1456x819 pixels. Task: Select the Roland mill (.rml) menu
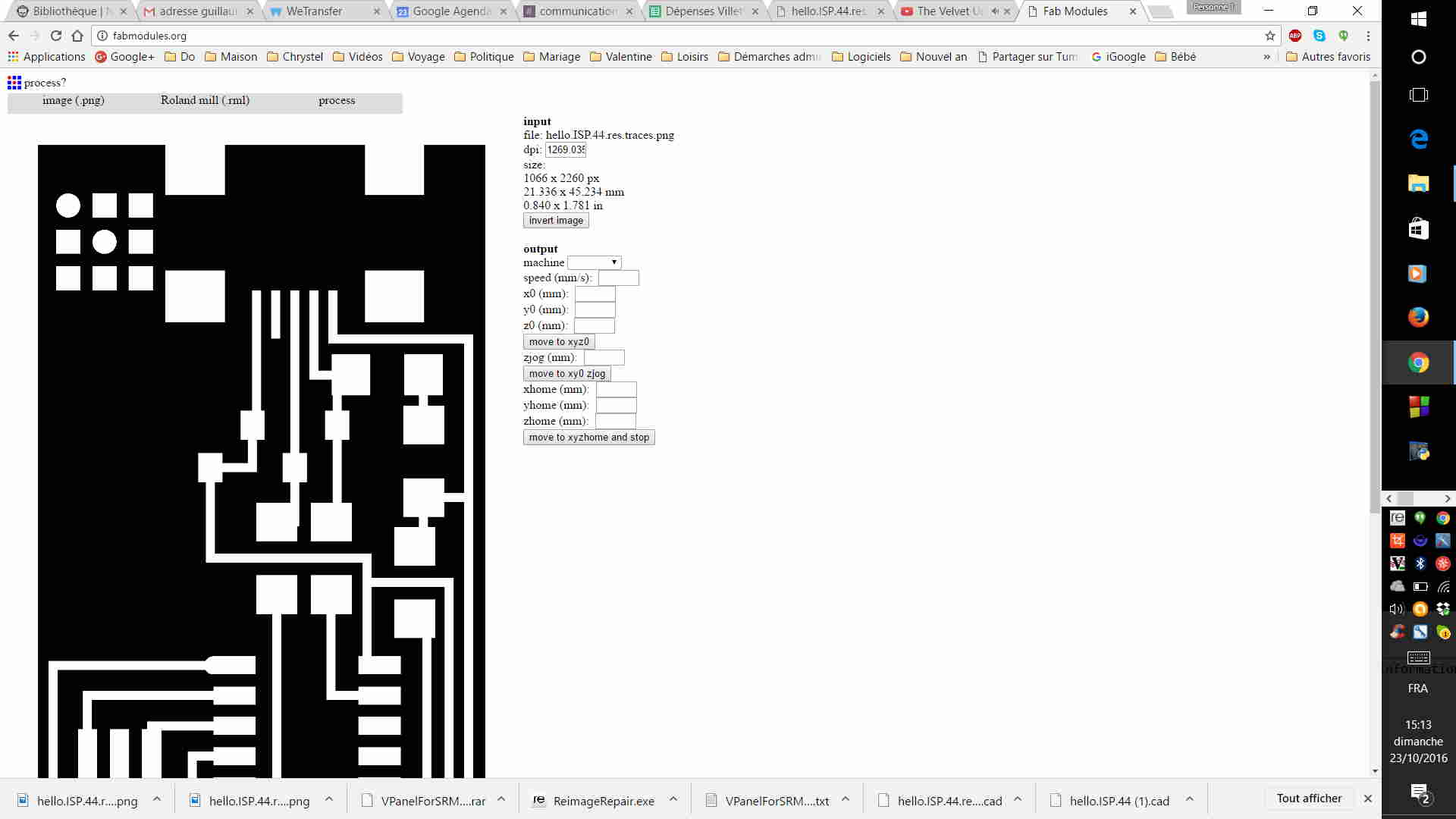coord(205,100)
